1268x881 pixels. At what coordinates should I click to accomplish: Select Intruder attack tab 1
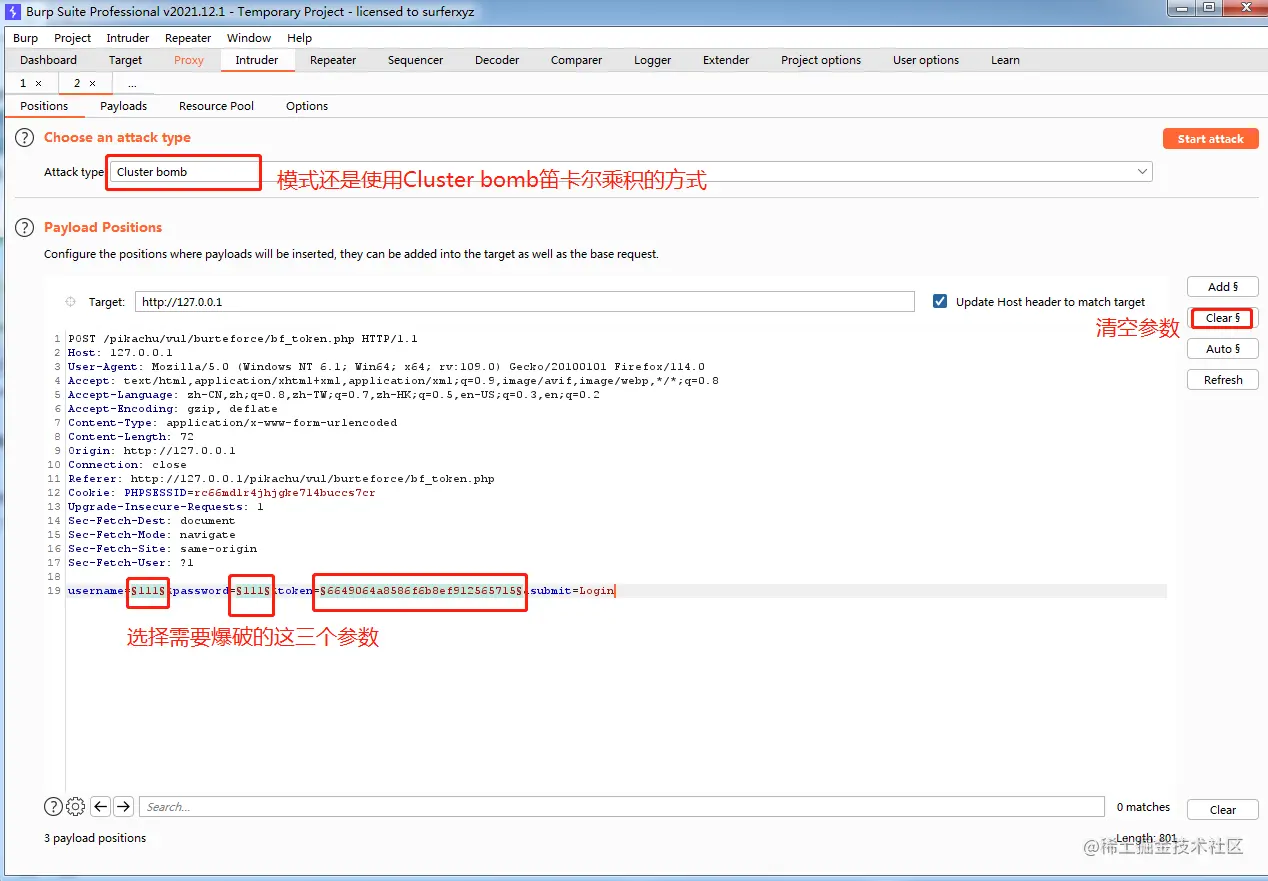(23, 84)
